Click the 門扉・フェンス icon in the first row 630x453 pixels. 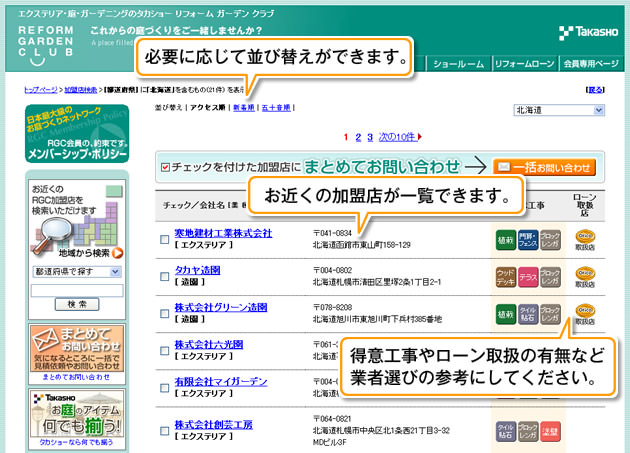pyautogui.click(x=528, y=240)
